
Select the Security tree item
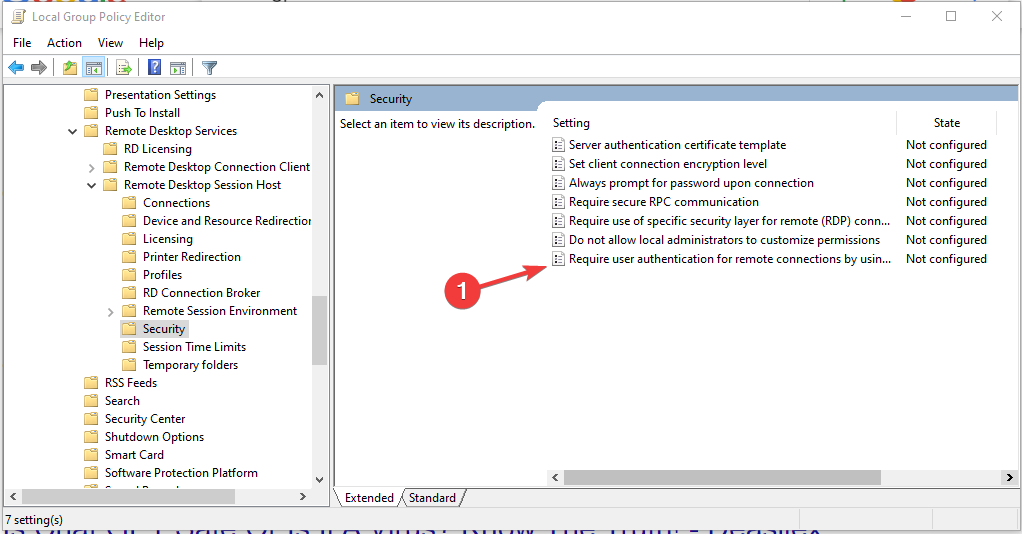tap(164, 329)
